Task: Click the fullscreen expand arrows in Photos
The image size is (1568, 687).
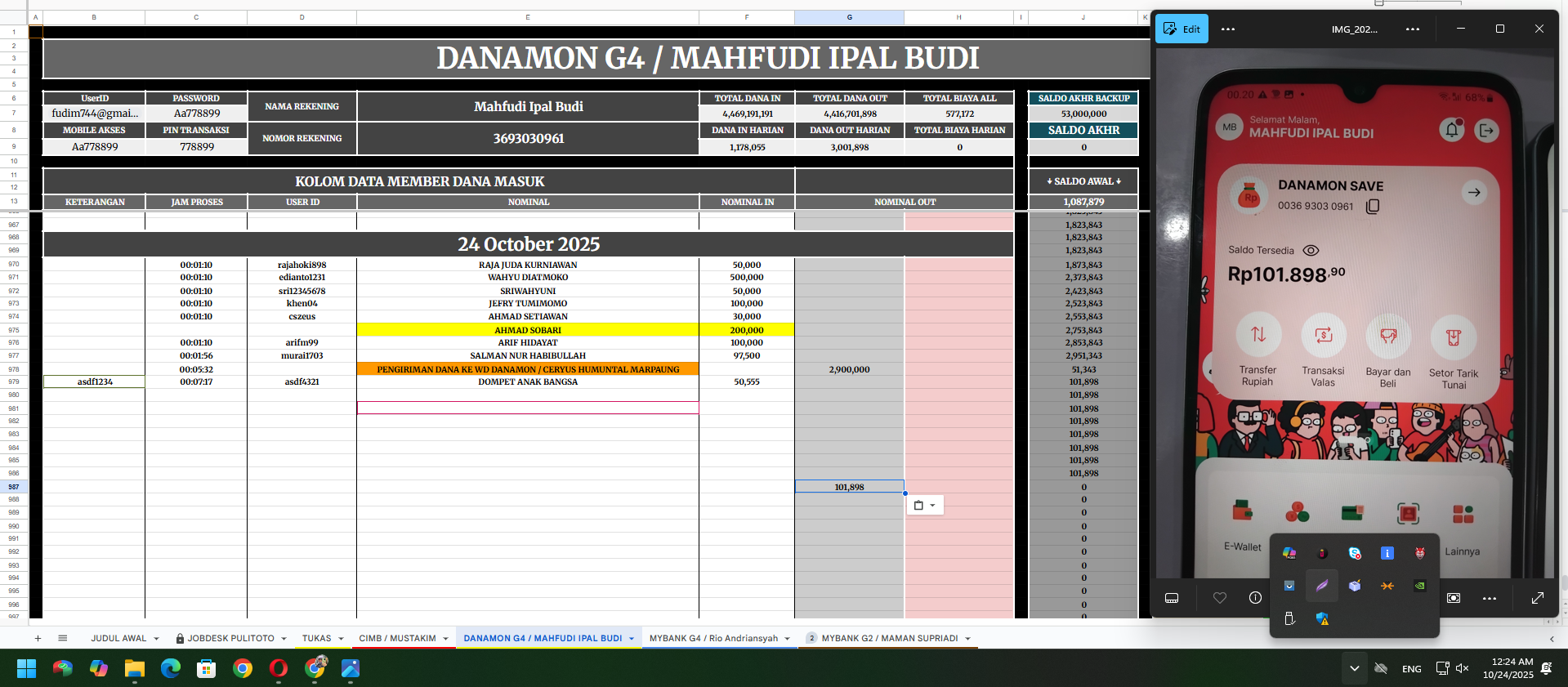Action: (1538, 598)
